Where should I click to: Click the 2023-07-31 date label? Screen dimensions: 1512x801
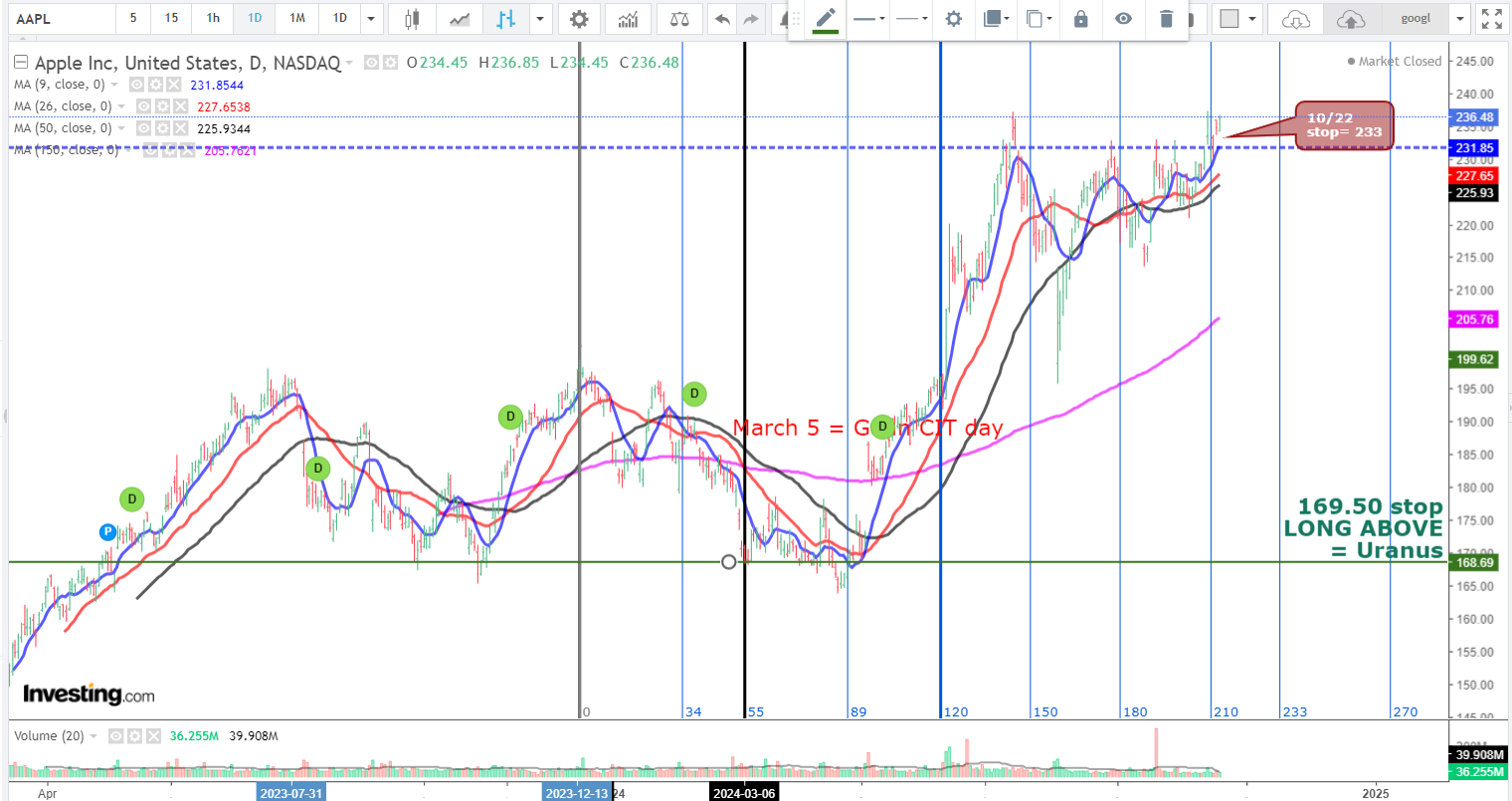[290, 793]
